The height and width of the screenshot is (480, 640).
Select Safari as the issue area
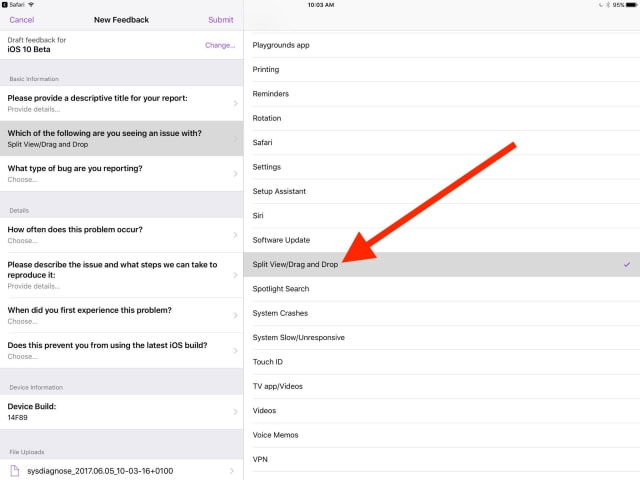pyautogui.click(x=442, y=143)
